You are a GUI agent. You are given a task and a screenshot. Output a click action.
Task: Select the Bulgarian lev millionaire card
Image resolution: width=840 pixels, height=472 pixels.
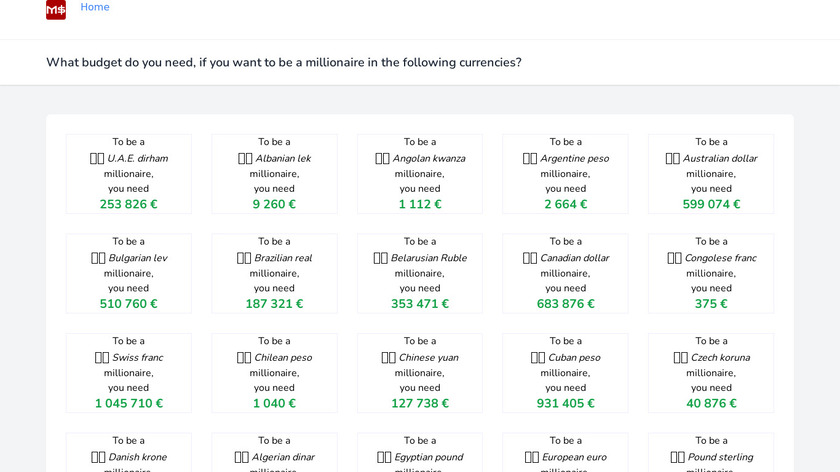pos(128,273)
